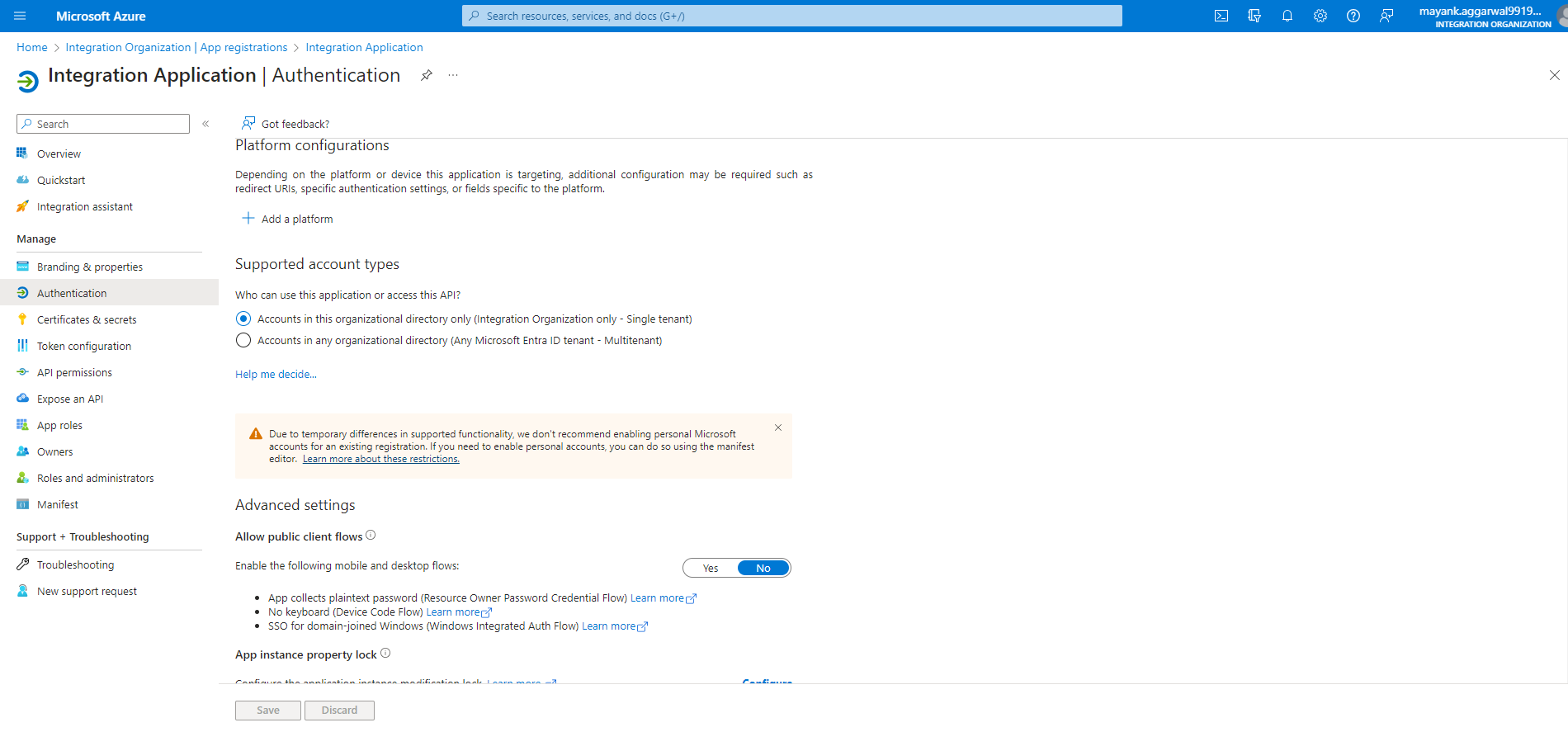Open the more options ellipsis beside title
The image size is (1568, 732).
[453, 75]
